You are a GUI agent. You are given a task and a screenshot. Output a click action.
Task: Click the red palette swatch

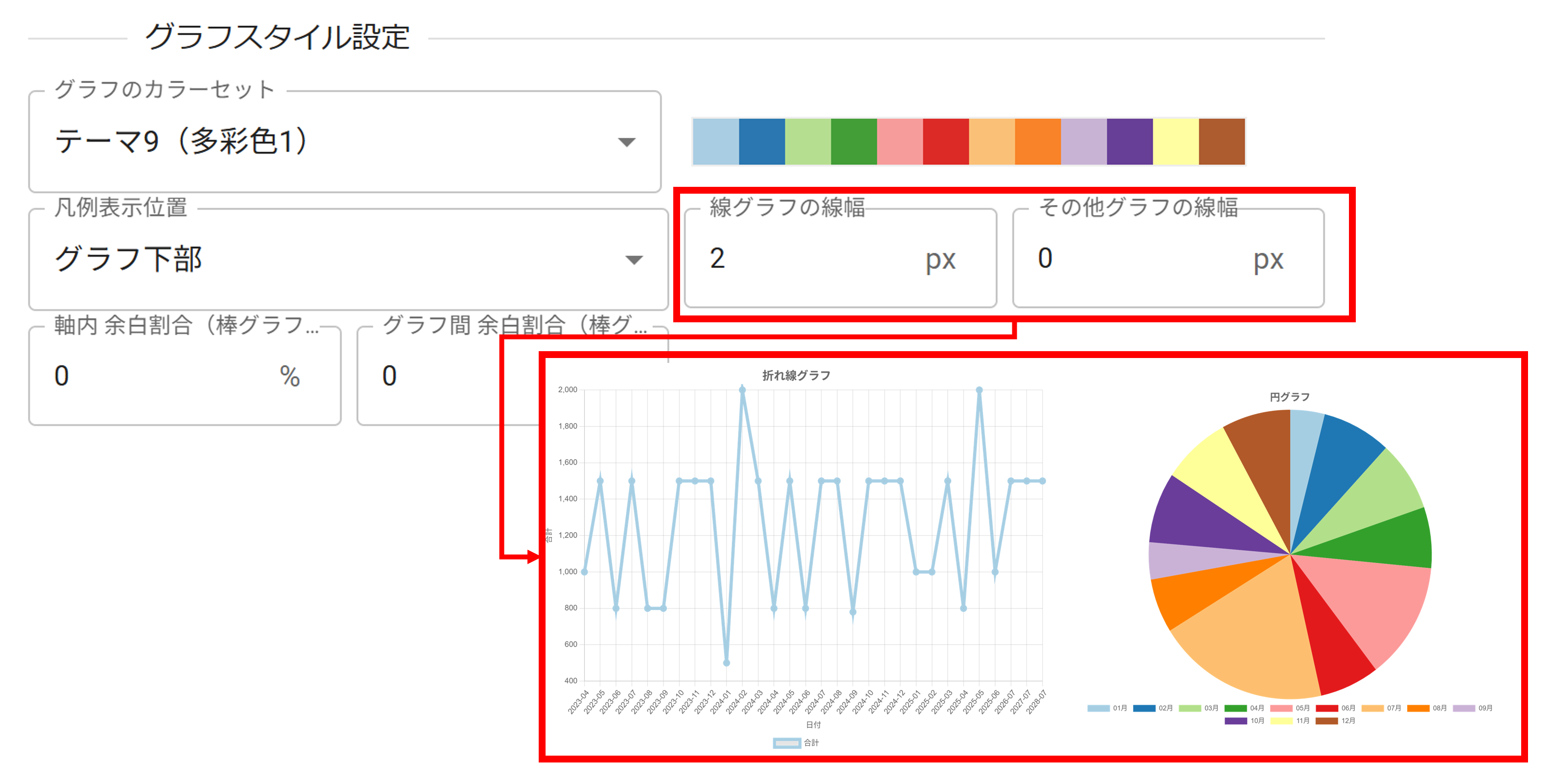946,141
